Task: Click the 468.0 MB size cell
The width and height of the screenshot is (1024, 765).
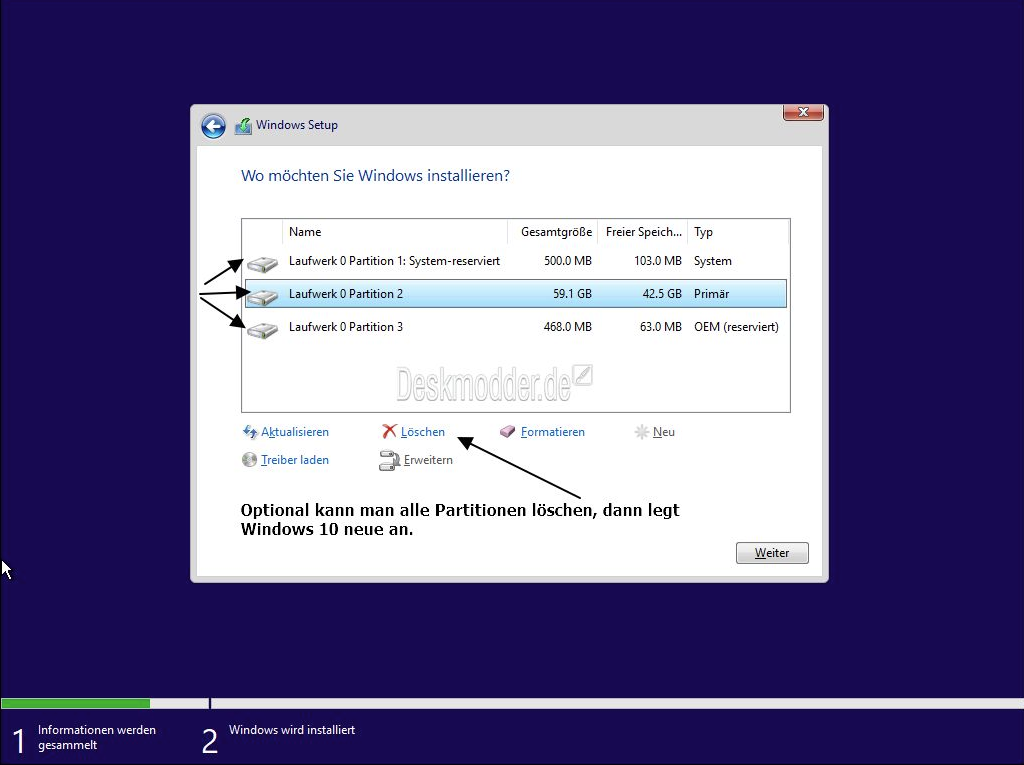Action: tap(568, 327)
